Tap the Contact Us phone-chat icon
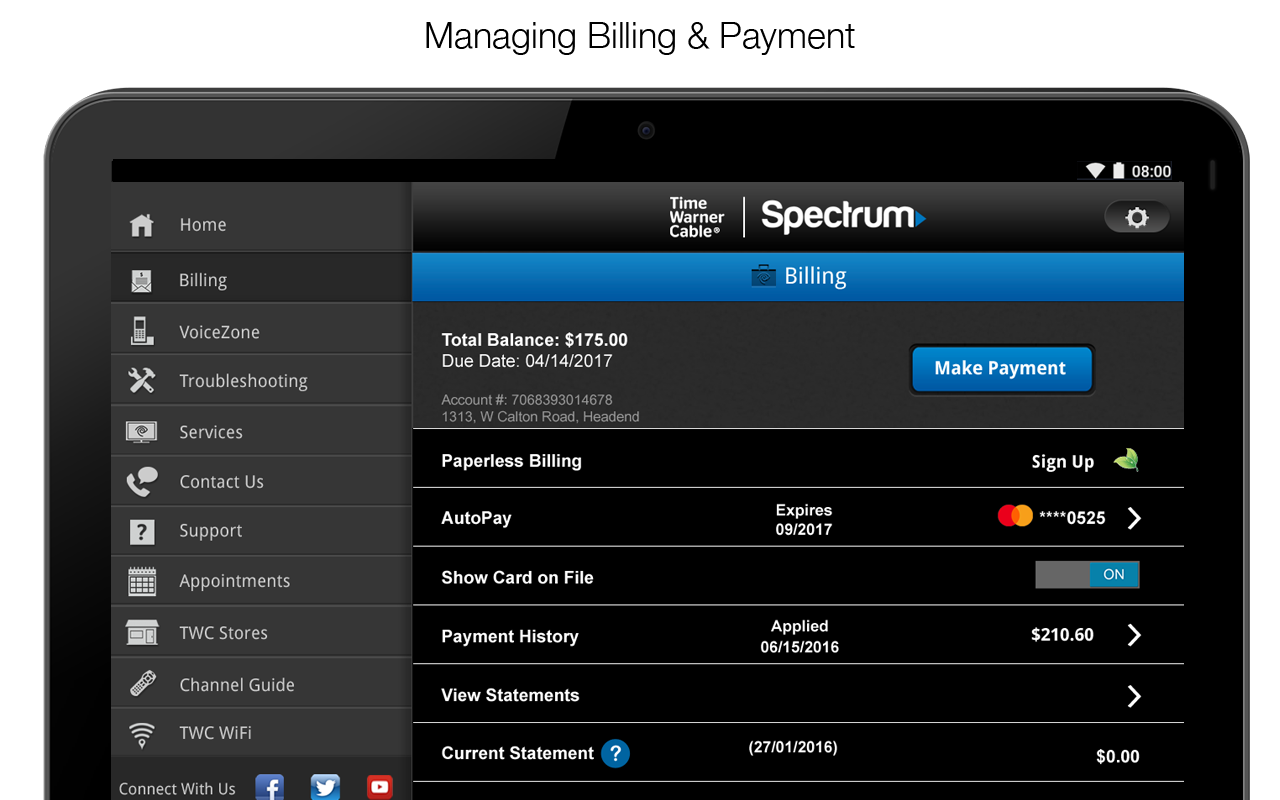This screenshot has height=800, width=1280. click(142, 482)
